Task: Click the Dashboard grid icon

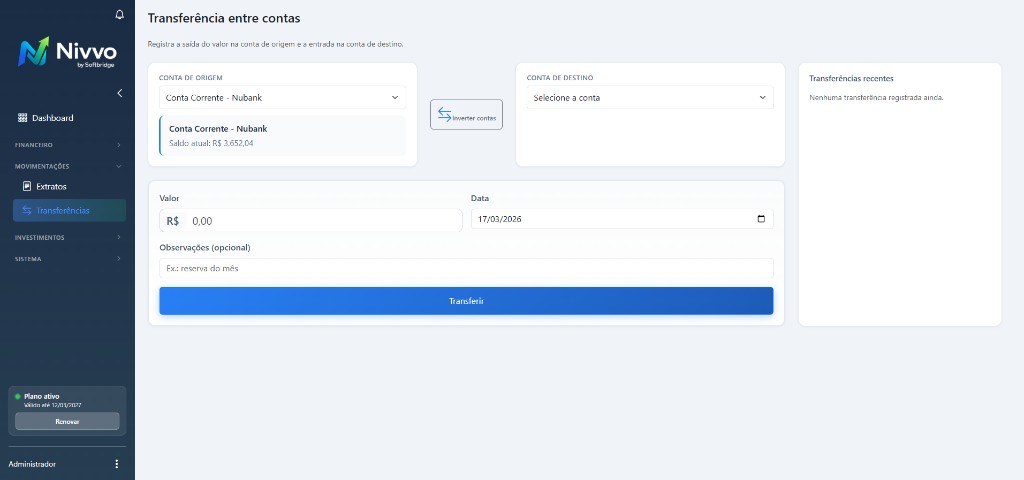Action: [x=22, y=118]
